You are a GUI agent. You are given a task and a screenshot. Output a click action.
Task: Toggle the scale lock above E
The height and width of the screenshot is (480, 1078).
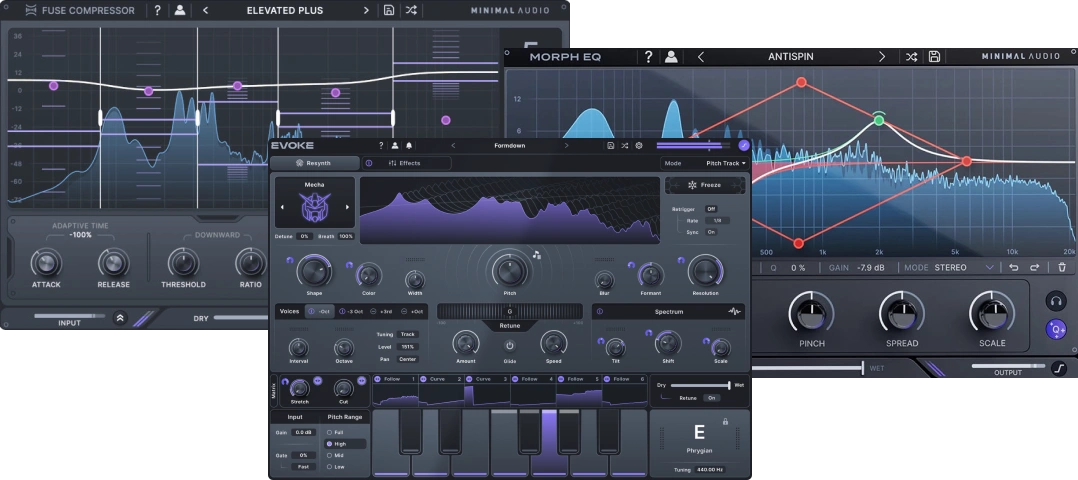tap(725, 422)
